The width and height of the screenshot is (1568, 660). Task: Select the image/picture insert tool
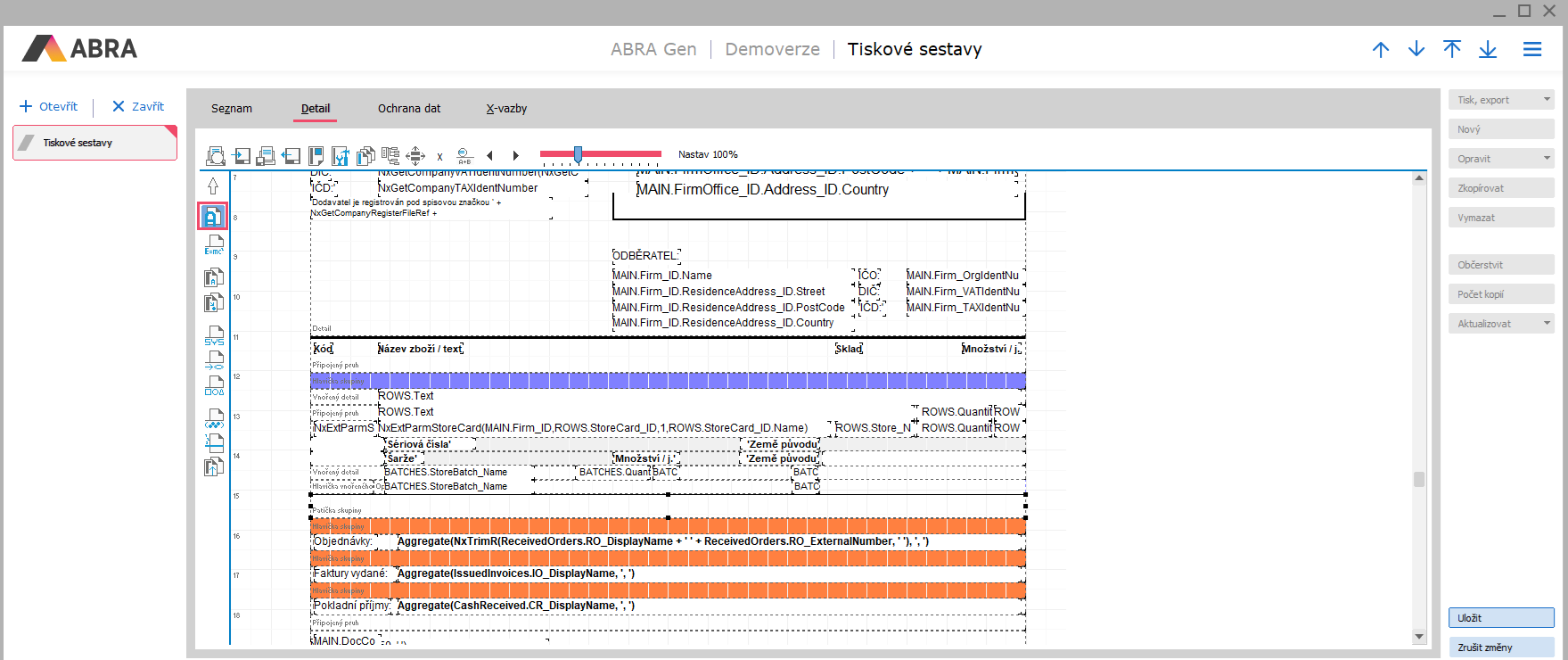214,303
